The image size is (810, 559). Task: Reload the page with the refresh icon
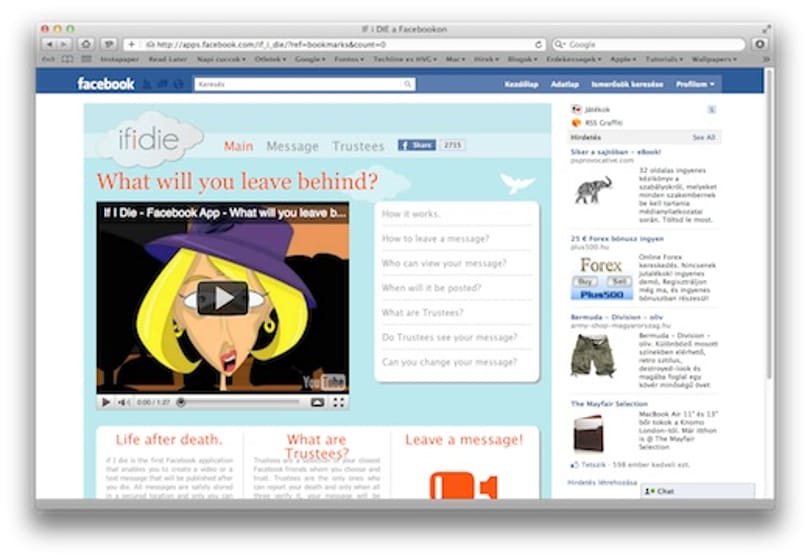point(538,44)
